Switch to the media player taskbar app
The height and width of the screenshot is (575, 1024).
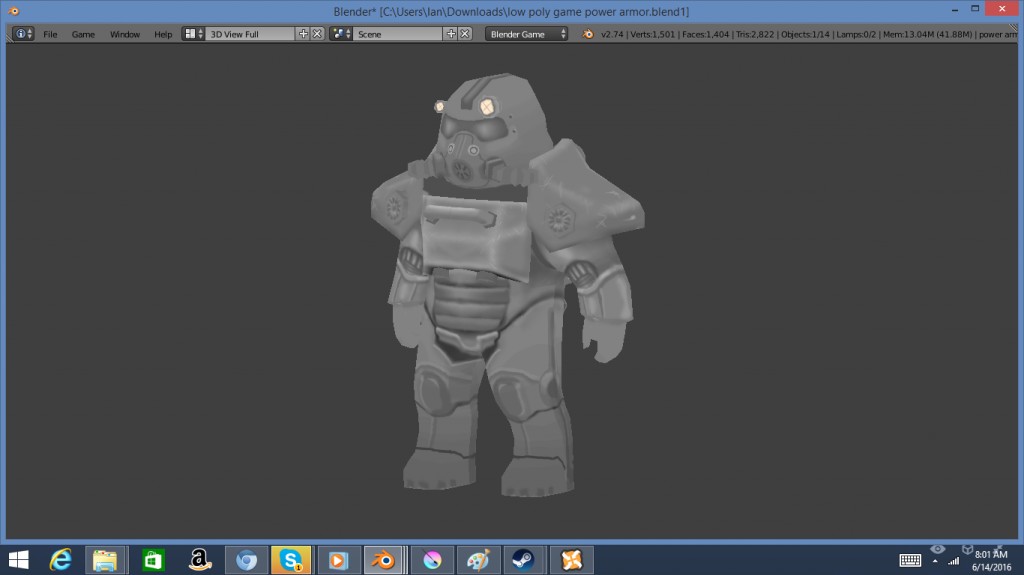[338, 560]
